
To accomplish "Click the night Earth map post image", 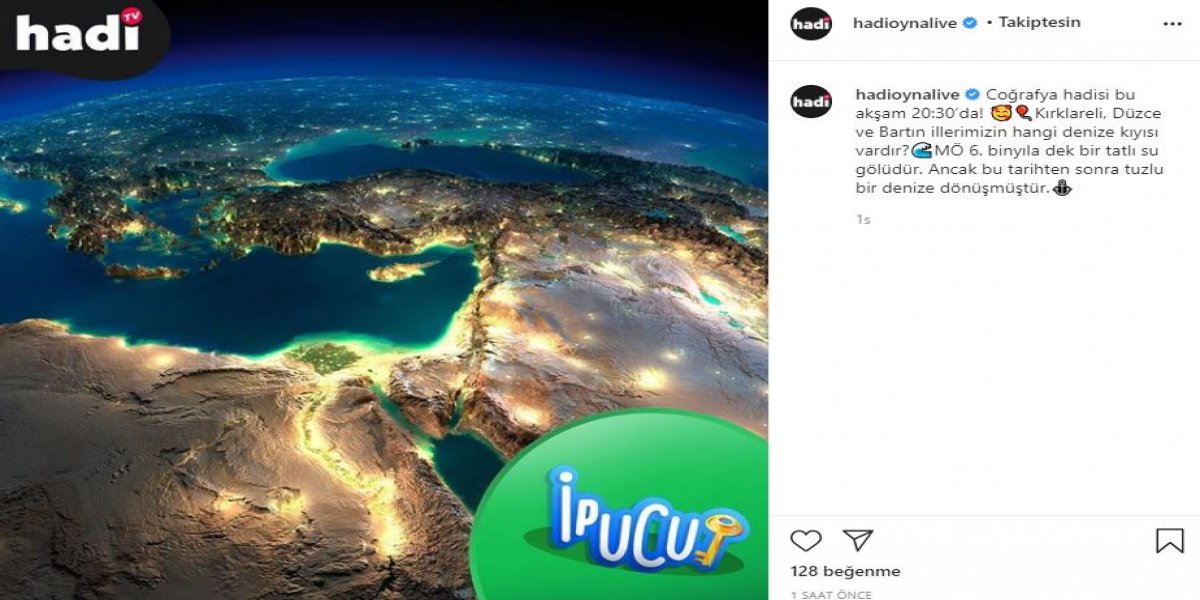I will pyautogui.click(x=384, y=300).
